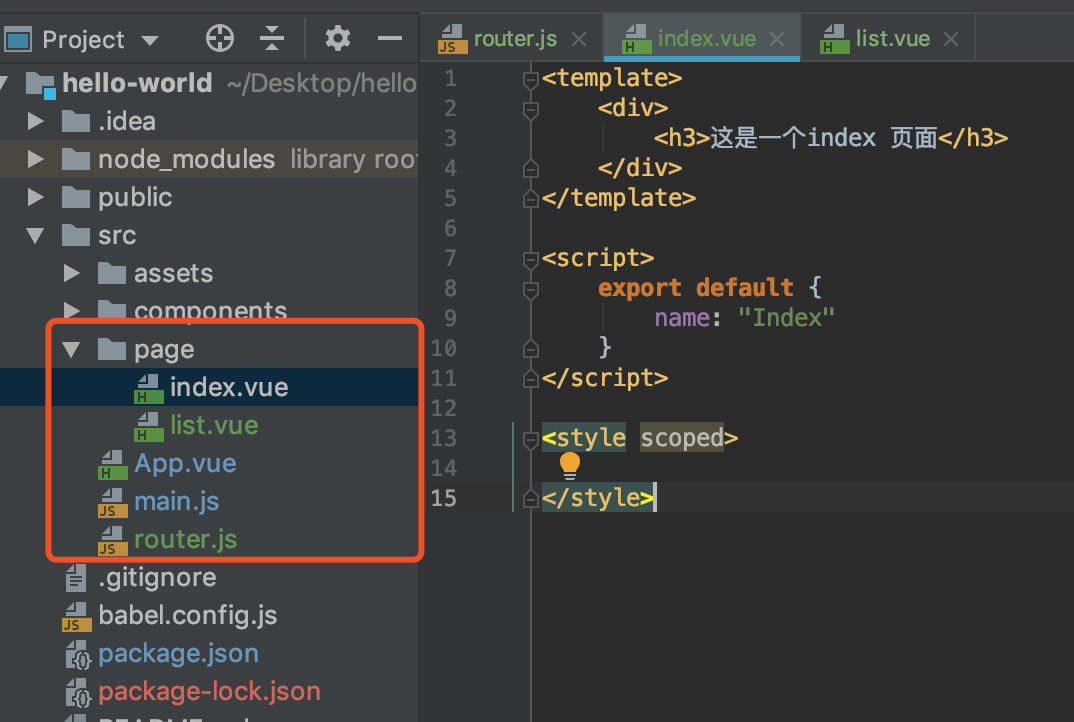Click the locate/scroll-from-source target icon

(x=220, y=38)
